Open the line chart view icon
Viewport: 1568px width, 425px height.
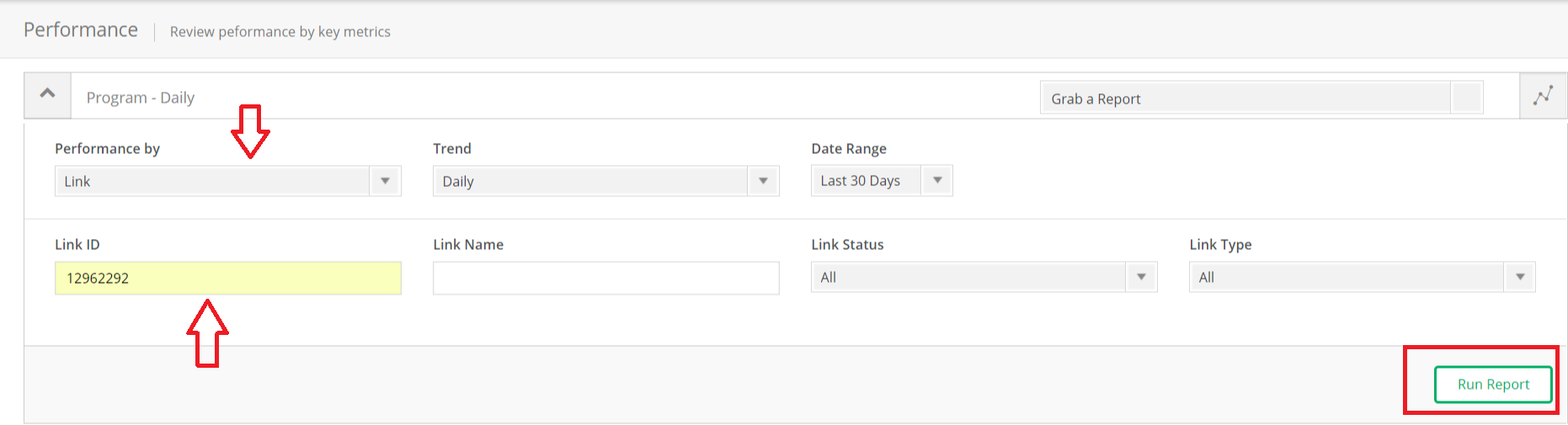point(1543,96)
